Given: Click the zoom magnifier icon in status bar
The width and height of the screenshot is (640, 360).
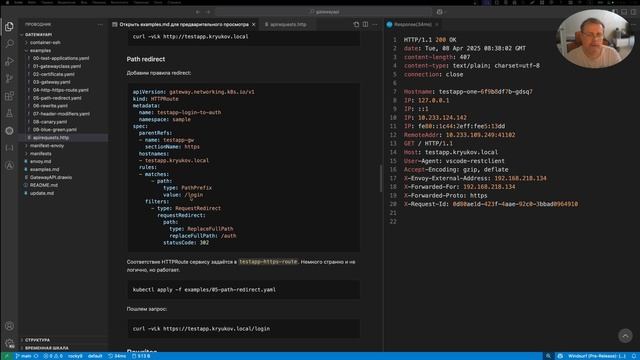Looking at the screenshot, I should (x=548, y=356).
